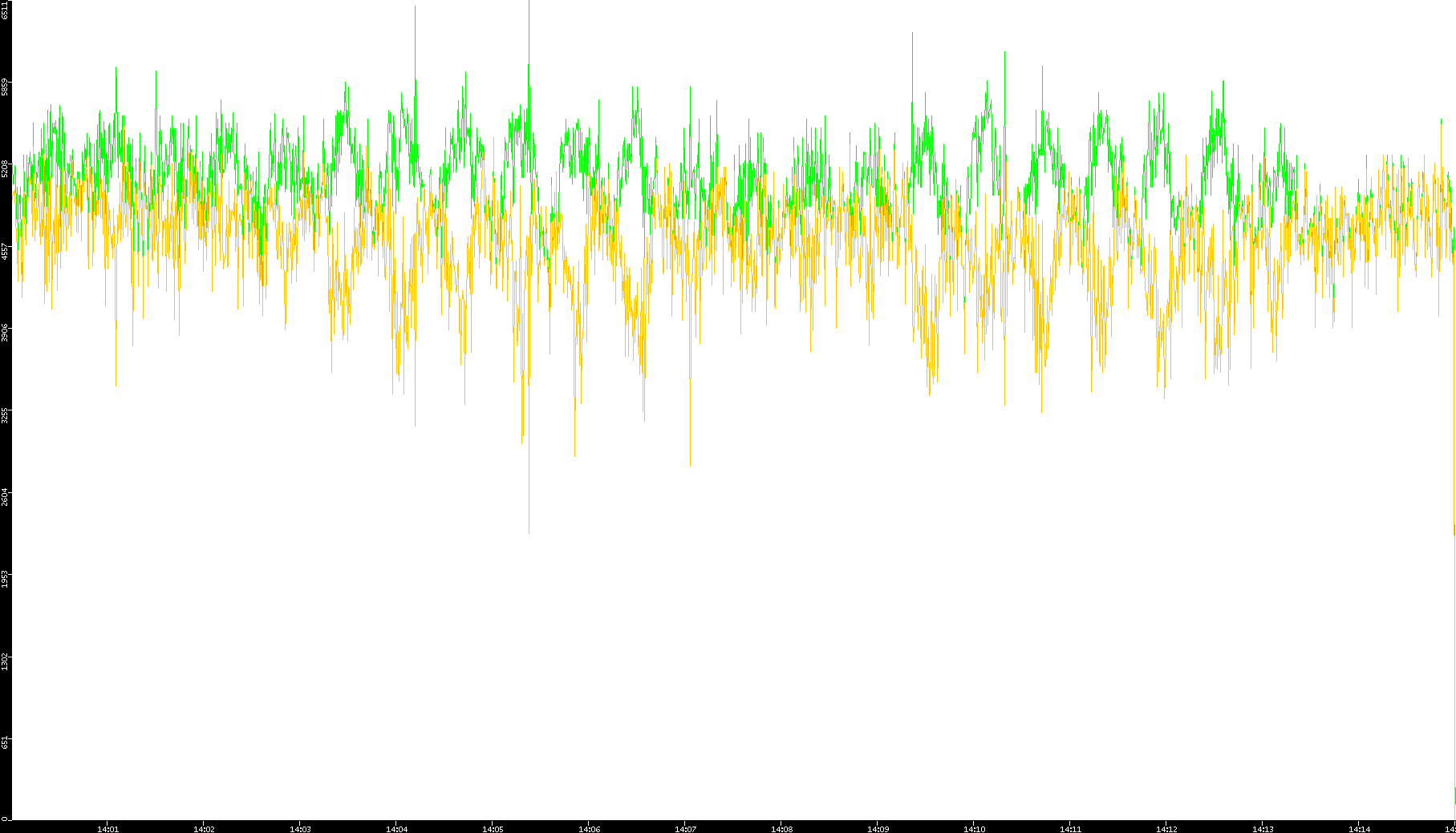
Task: Pick the 1302 label on value axis
Action: coord(5,661)
